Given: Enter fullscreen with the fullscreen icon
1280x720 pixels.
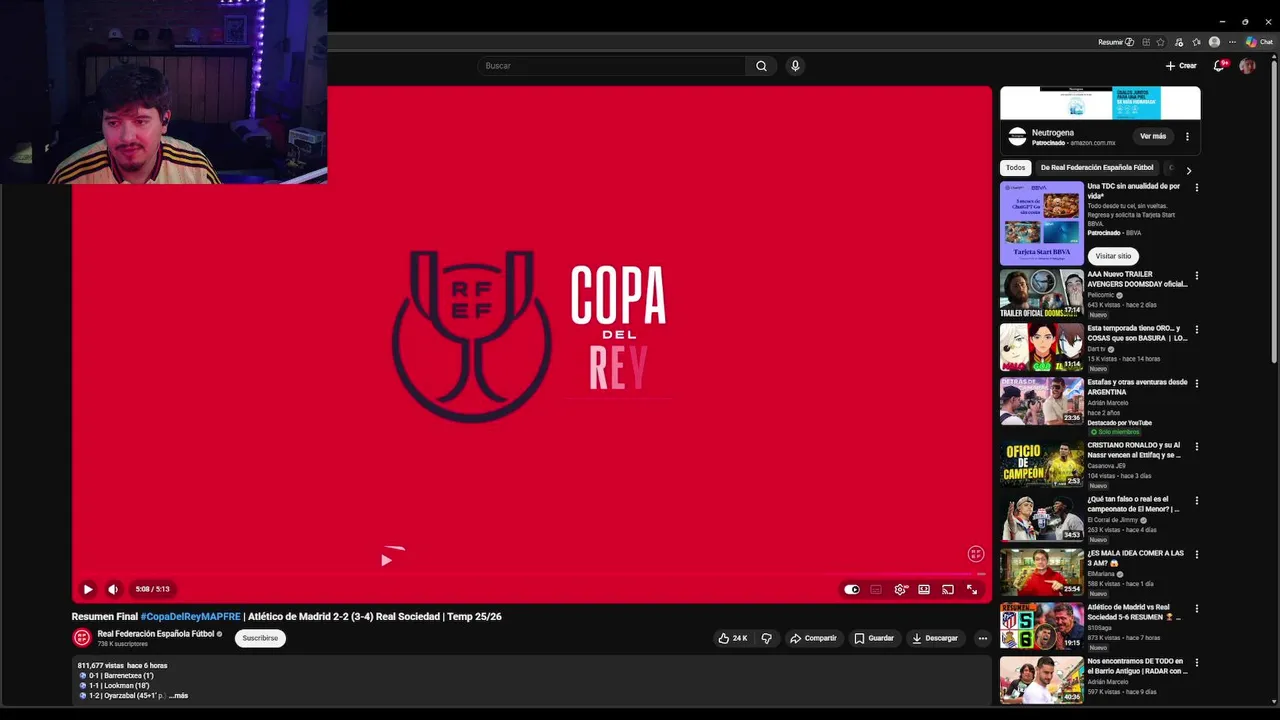Looking at the screenshot, I should [x=972, y=589].
